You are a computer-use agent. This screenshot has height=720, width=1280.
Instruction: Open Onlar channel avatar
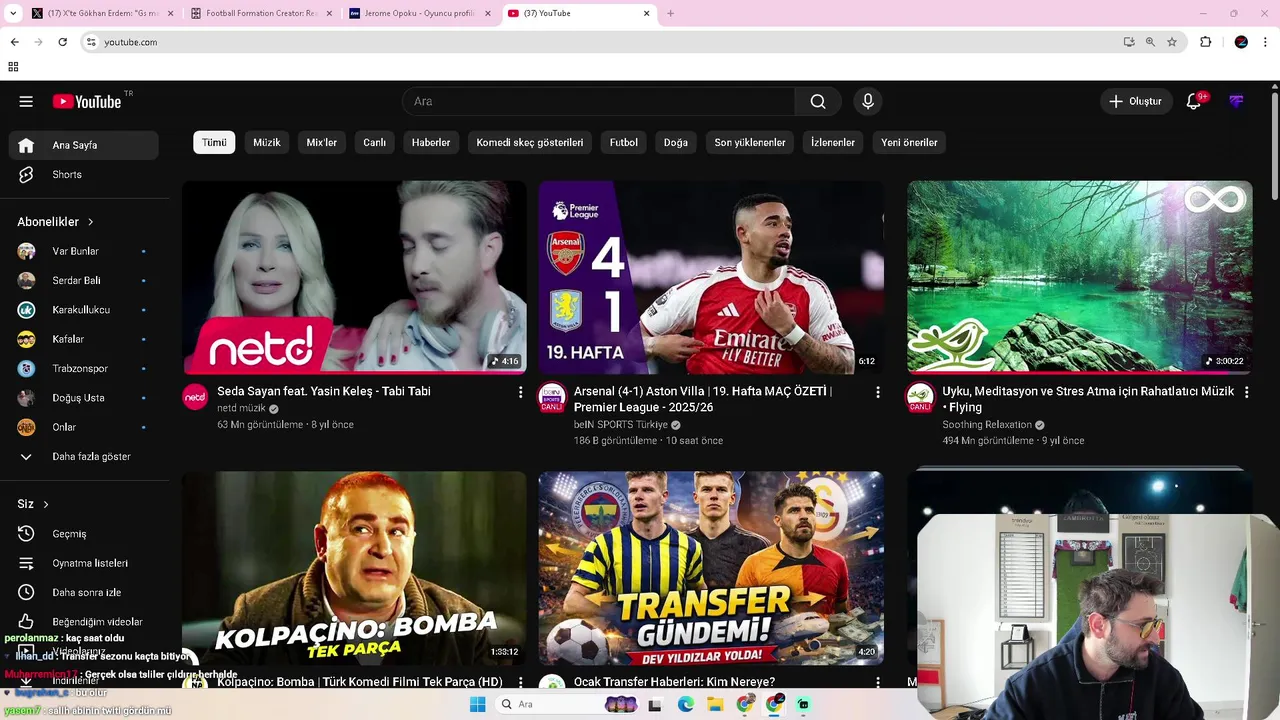(x=27, y=427)
